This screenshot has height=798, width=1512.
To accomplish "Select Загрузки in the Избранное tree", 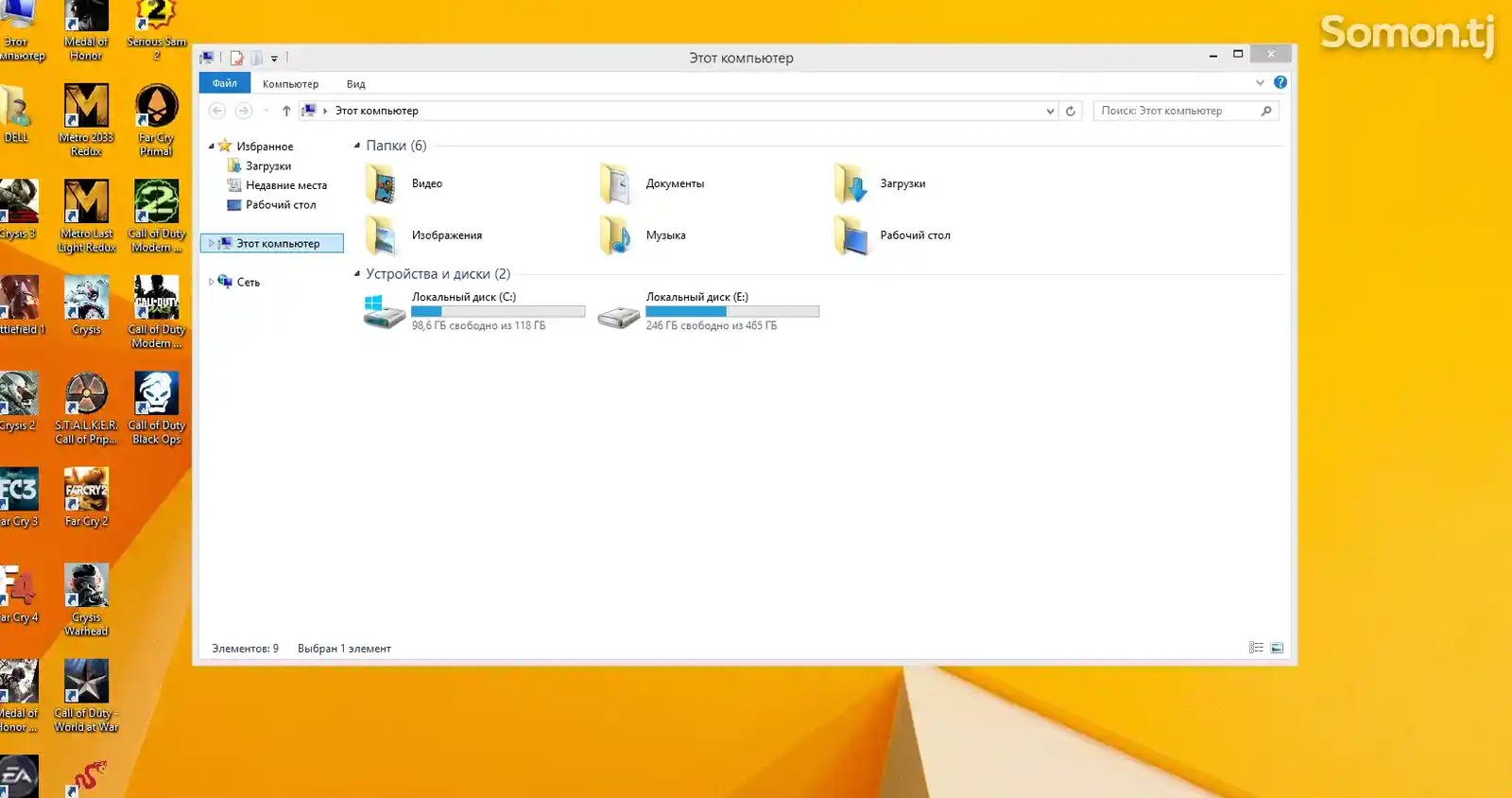I will (268, 165).
